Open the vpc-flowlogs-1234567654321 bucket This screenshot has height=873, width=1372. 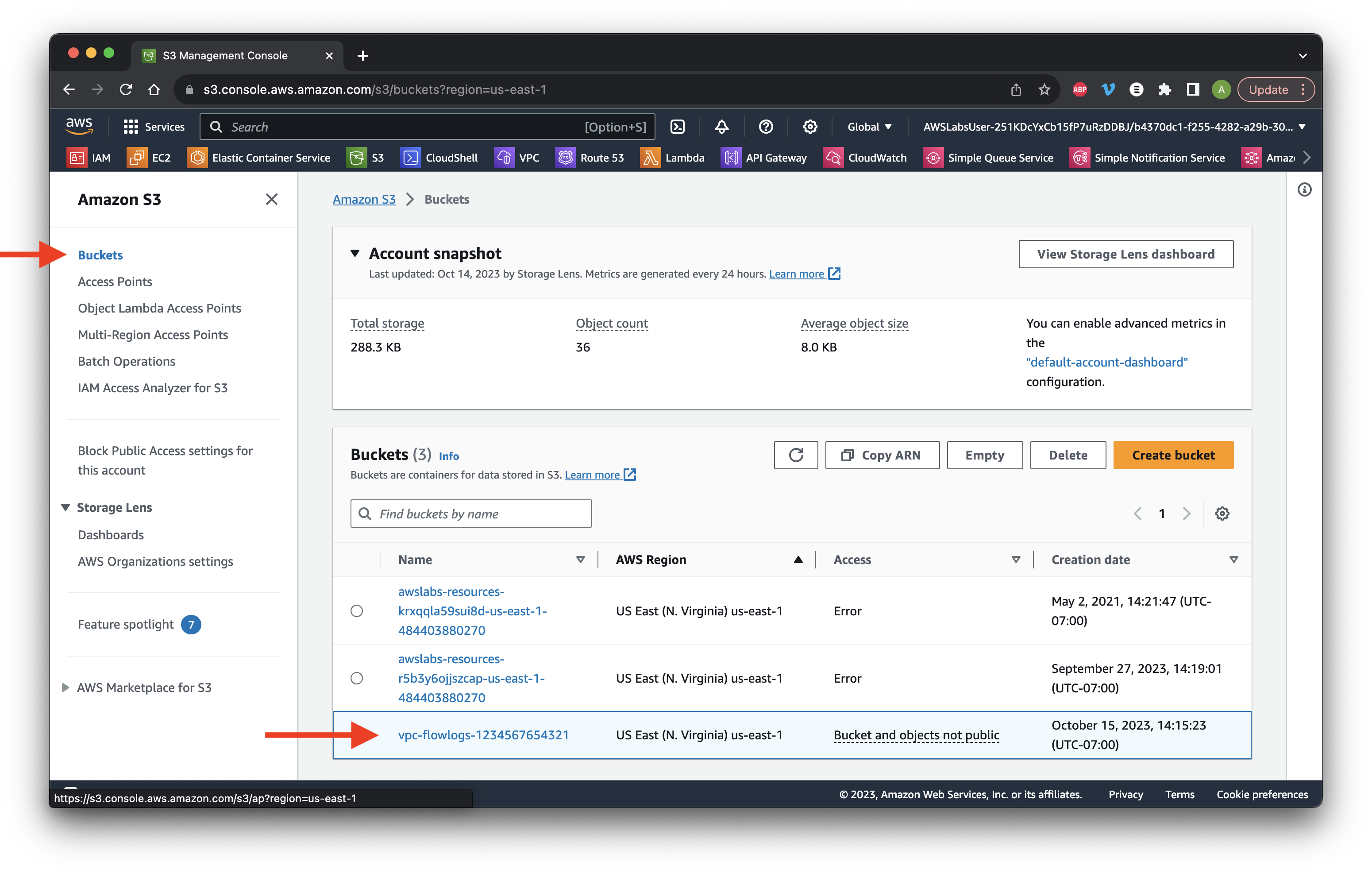click(x=483, y=735)
